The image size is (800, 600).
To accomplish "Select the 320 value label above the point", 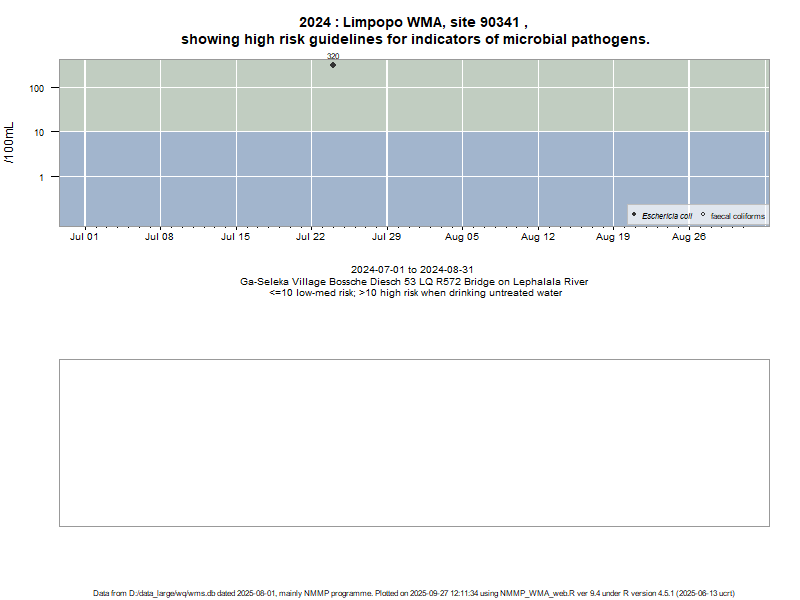I will 333,57.
